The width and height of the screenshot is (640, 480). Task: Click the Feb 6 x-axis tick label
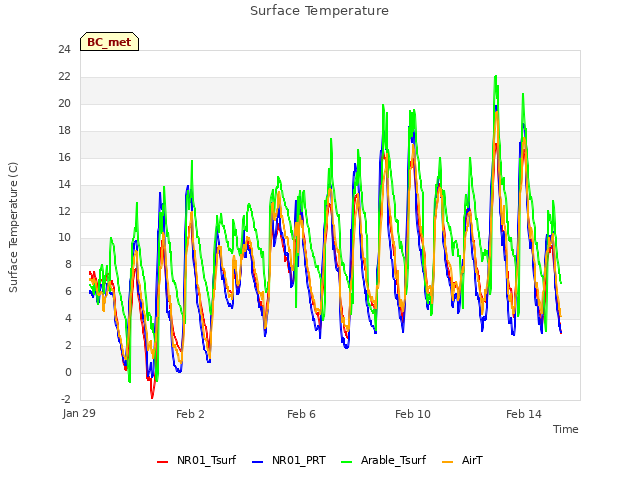click(301, 414)
